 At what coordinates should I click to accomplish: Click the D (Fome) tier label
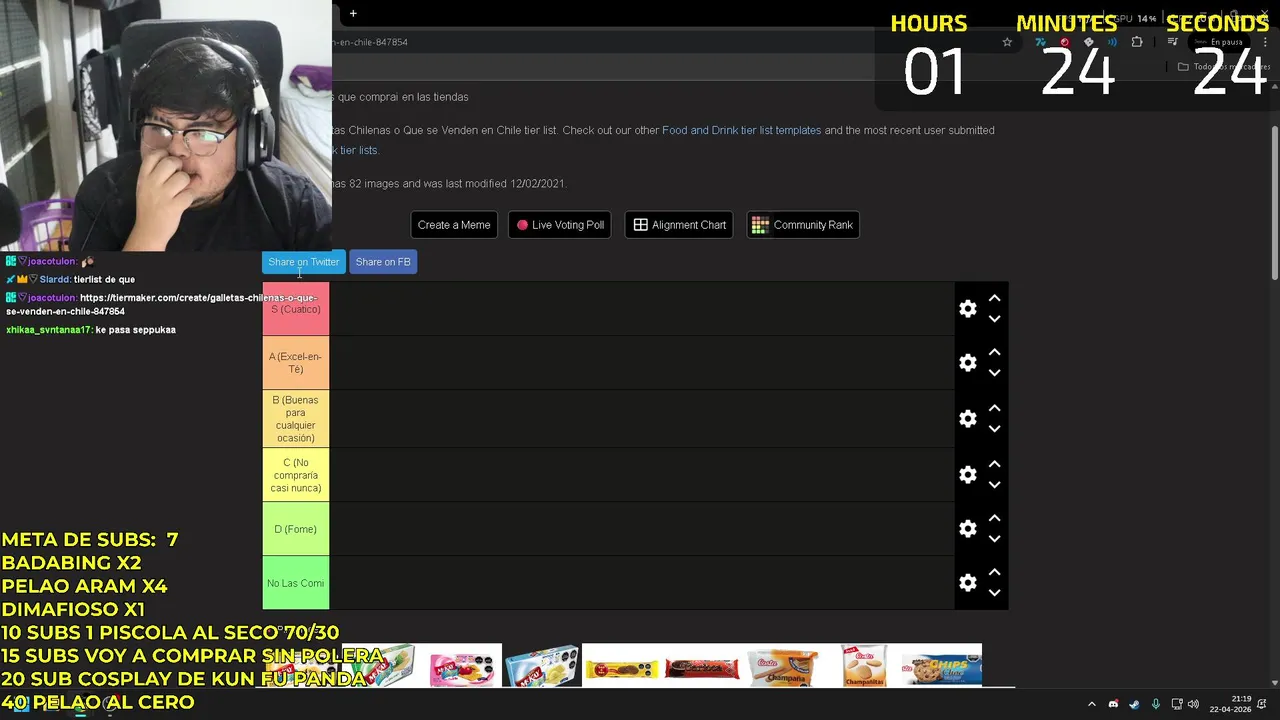295,529
